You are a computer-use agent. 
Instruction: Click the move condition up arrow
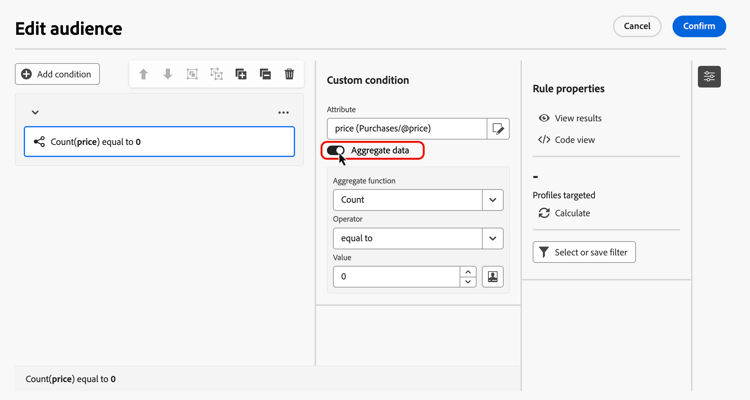tap(143, 74)
